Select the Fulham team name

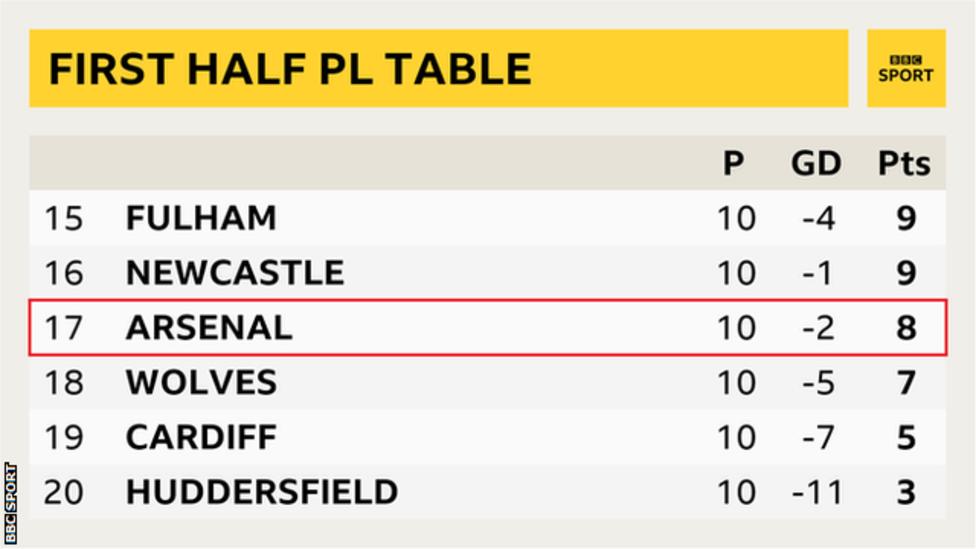tap(201, 218)
